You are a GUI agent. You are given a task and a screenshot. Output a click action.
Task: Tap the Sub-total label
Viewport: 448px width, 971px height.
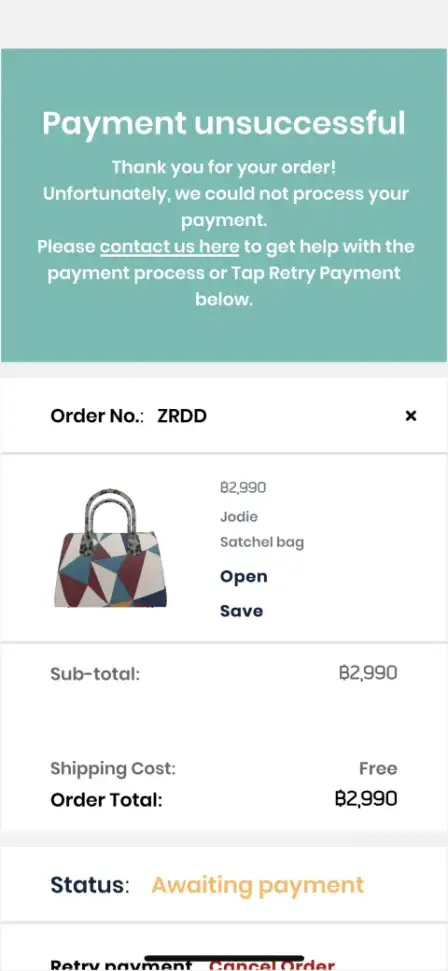[95, 674]
